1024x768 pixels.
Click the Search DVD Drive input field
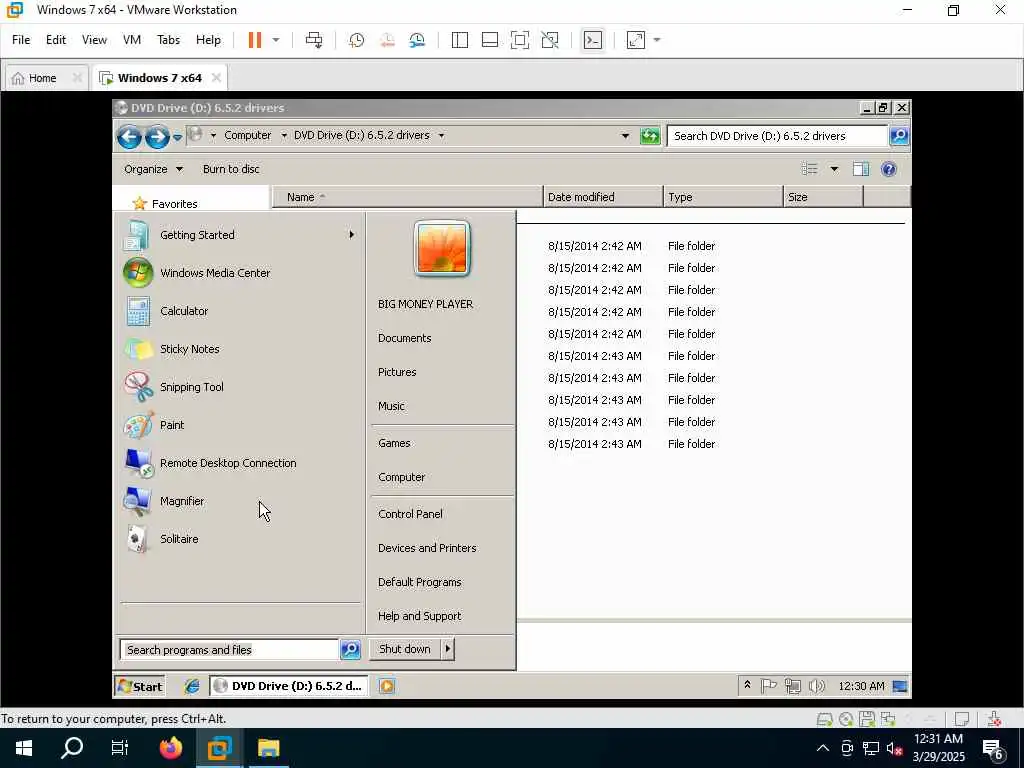777,136
